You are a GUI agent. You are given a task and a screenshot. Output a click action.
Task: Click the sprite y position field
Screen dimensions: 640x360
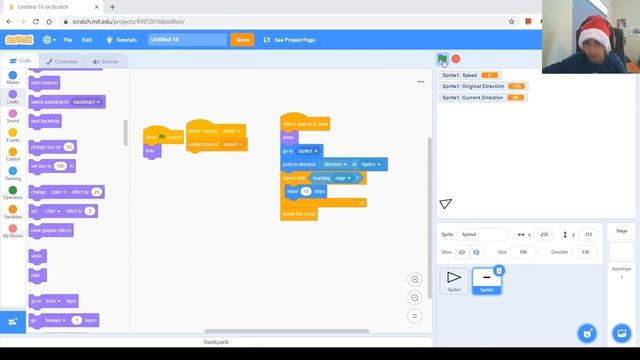(x=588, y=234)
